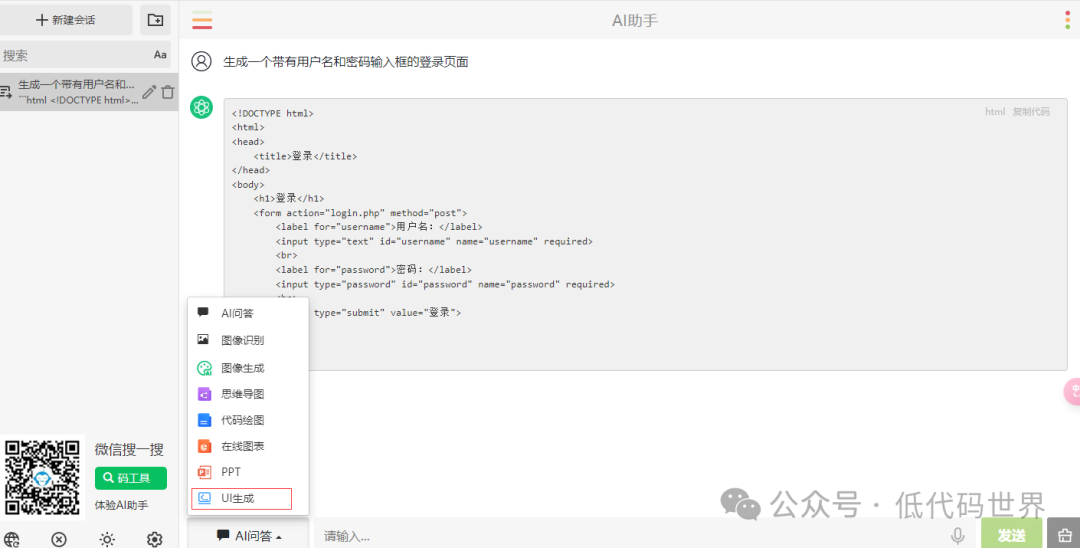Click the circled X icon in bottom bar
The image size is (1080, 548).
59,539
